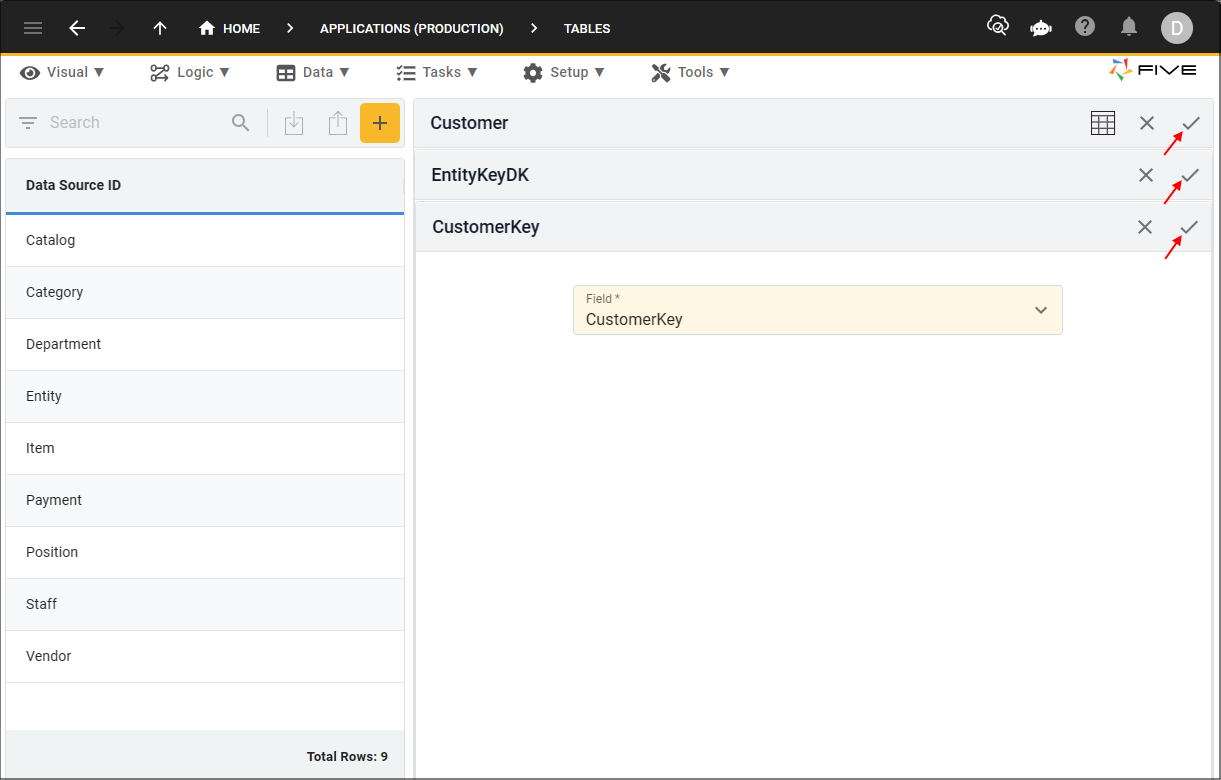Select the Category table row
This screenshot has width=1221, height=780.
pyautogui.click(x=205, y=292)
